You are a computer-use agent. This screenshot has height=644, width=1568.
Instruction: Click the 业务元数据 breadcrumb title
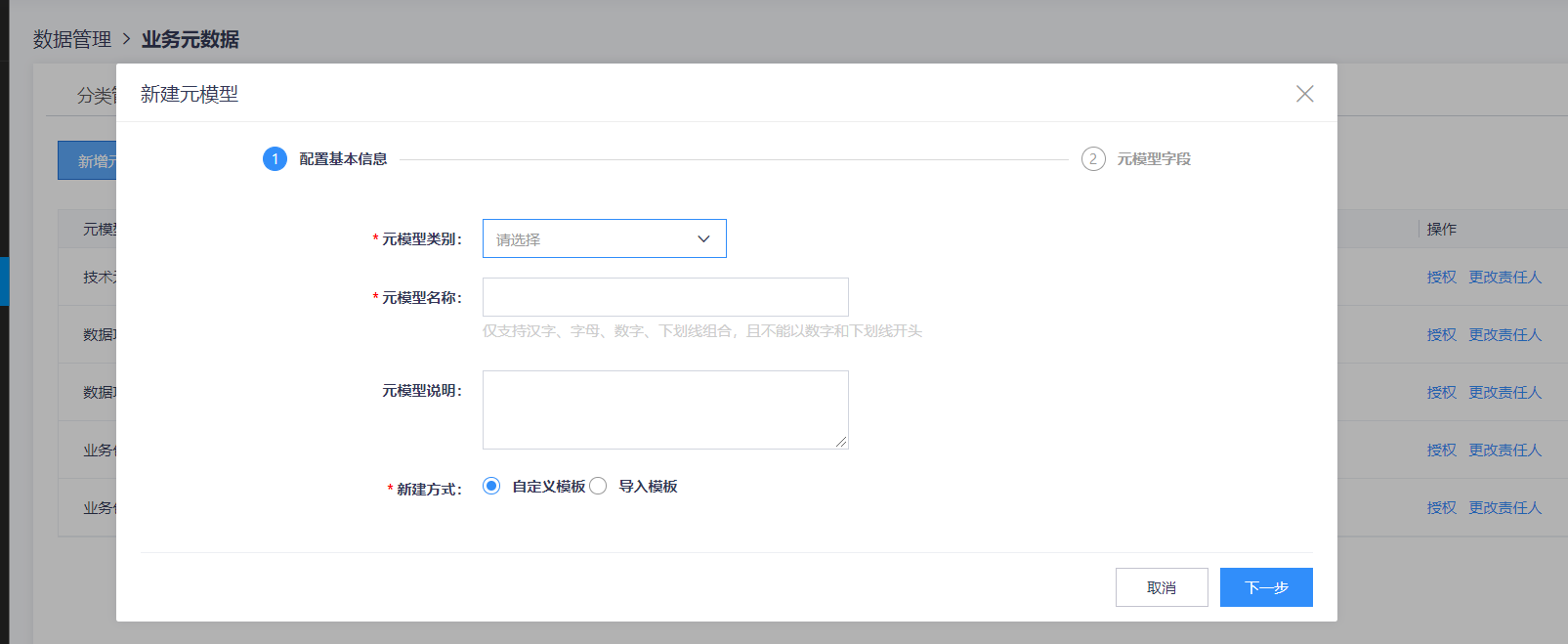191,39
